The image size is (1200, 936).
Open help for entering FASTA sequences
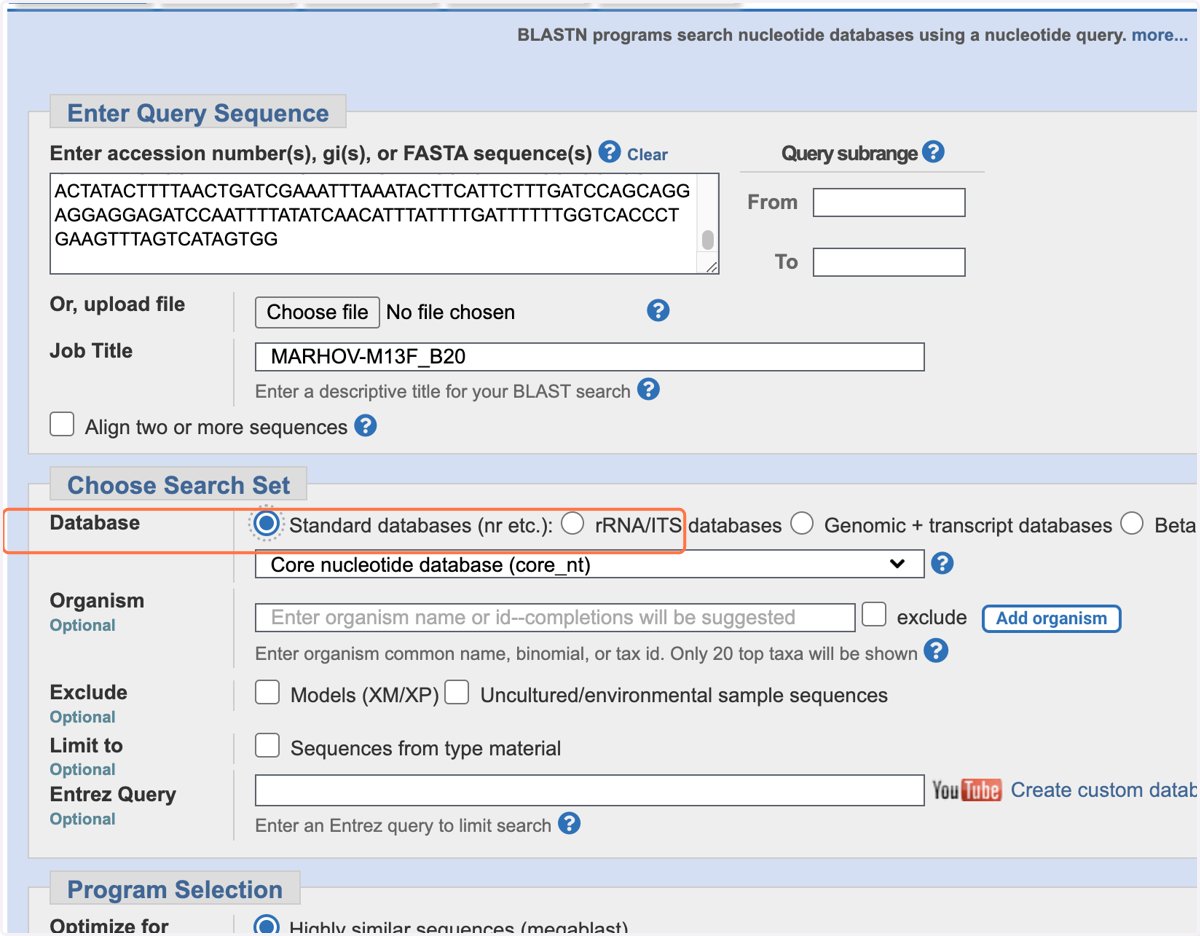click(x=609, y=153)
